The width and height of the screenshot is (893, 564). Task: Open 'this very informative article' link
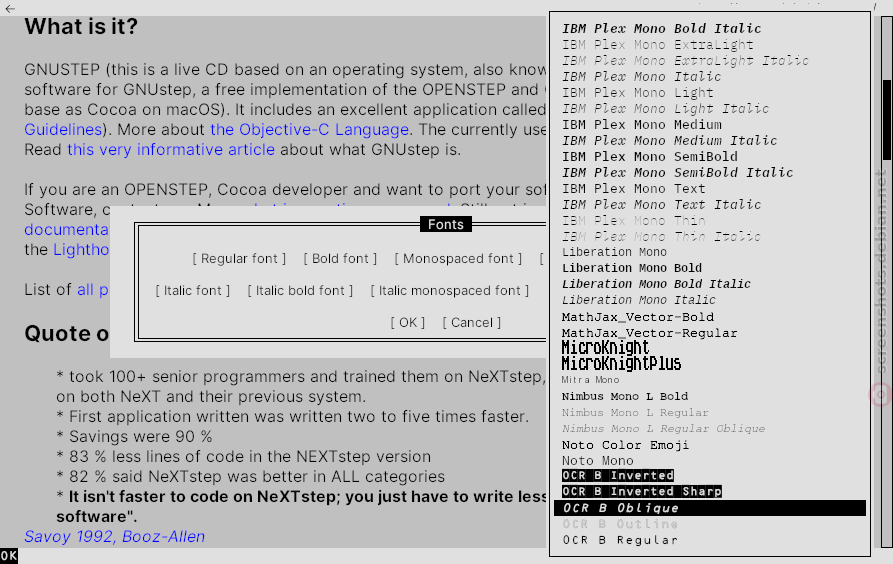[x=171, y=149]
